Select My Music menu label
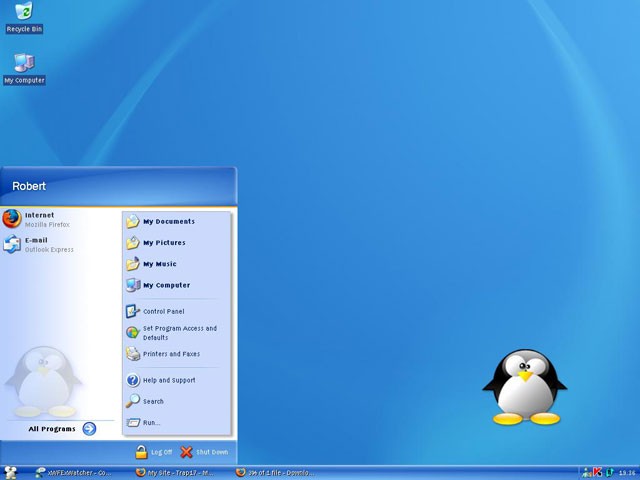This screenshot has height=480, width=640. [x=160, y=264]
